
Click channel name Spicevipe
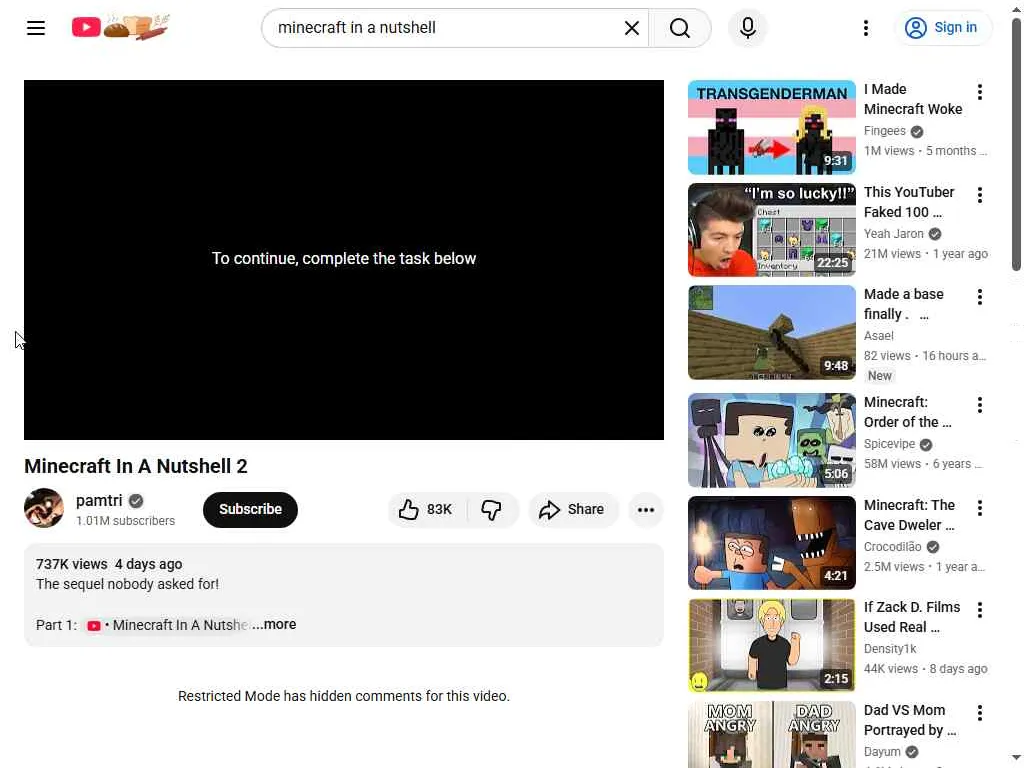click(889, 443)
